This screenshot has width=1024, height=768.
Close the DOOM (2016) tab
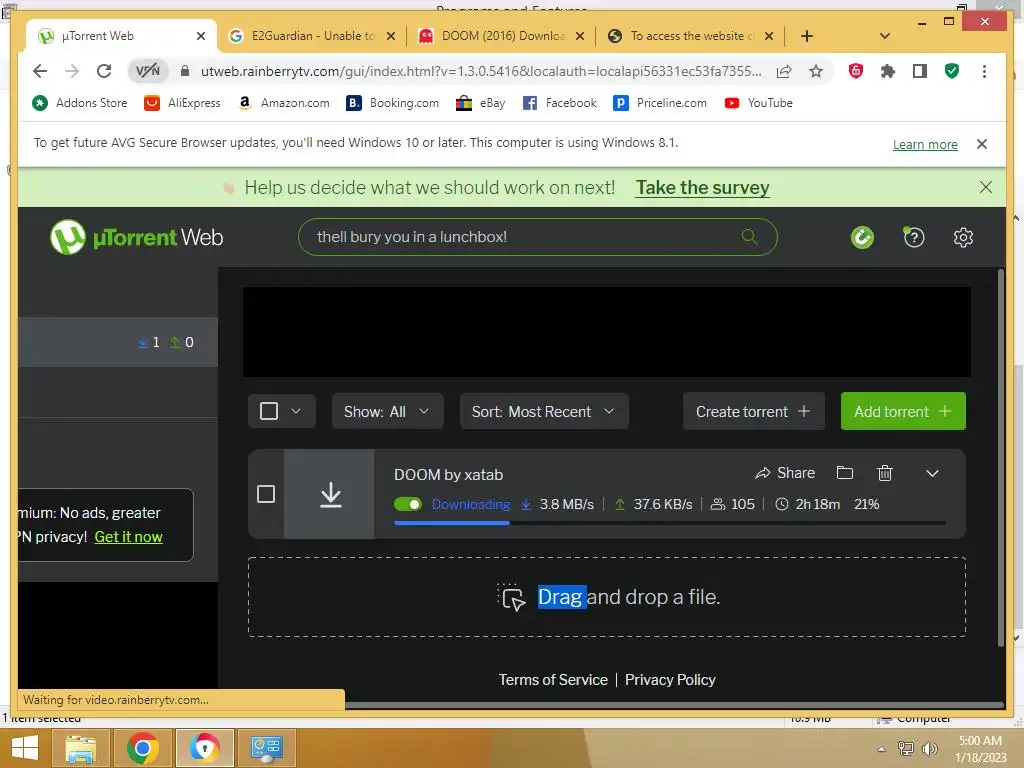point(580,36)
